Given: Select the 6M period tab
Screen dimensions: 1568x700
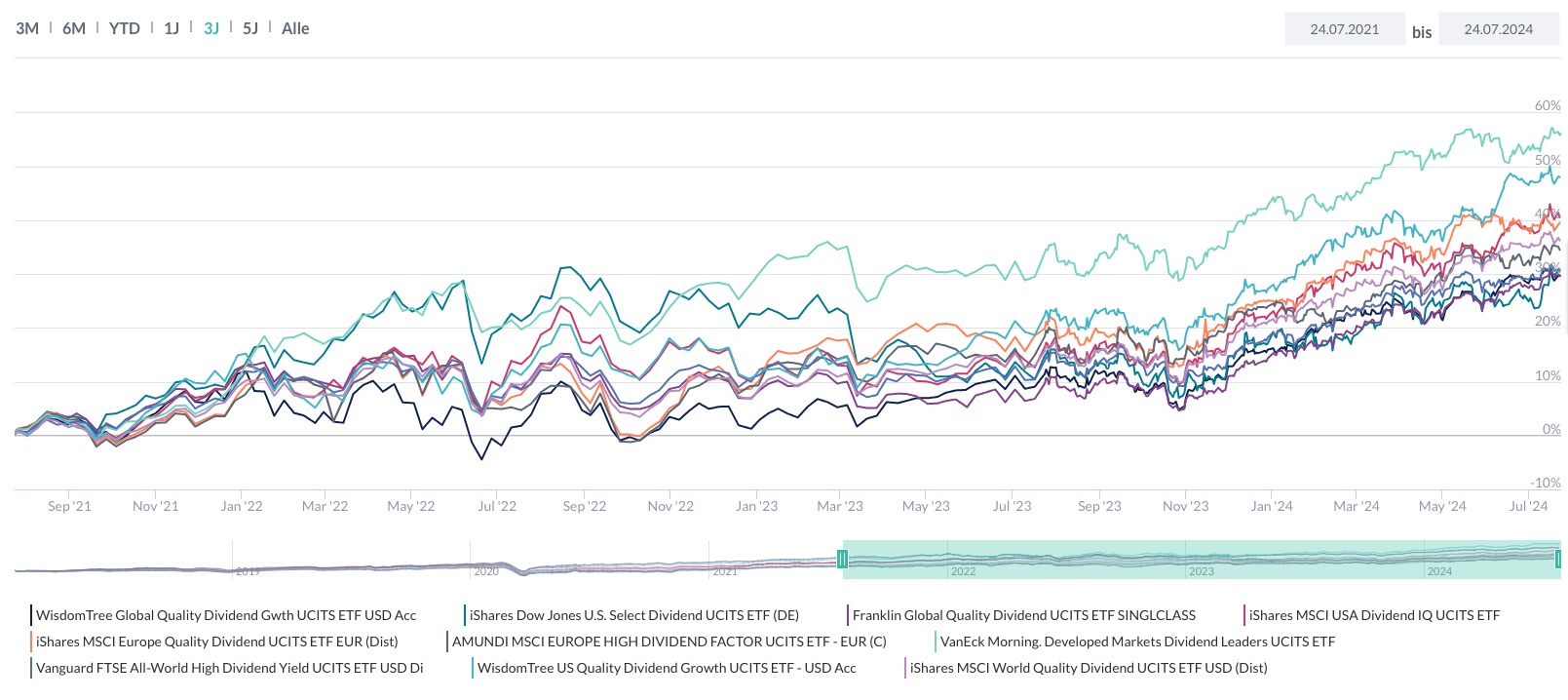Looking at the screenshot, I should (72, 28).
